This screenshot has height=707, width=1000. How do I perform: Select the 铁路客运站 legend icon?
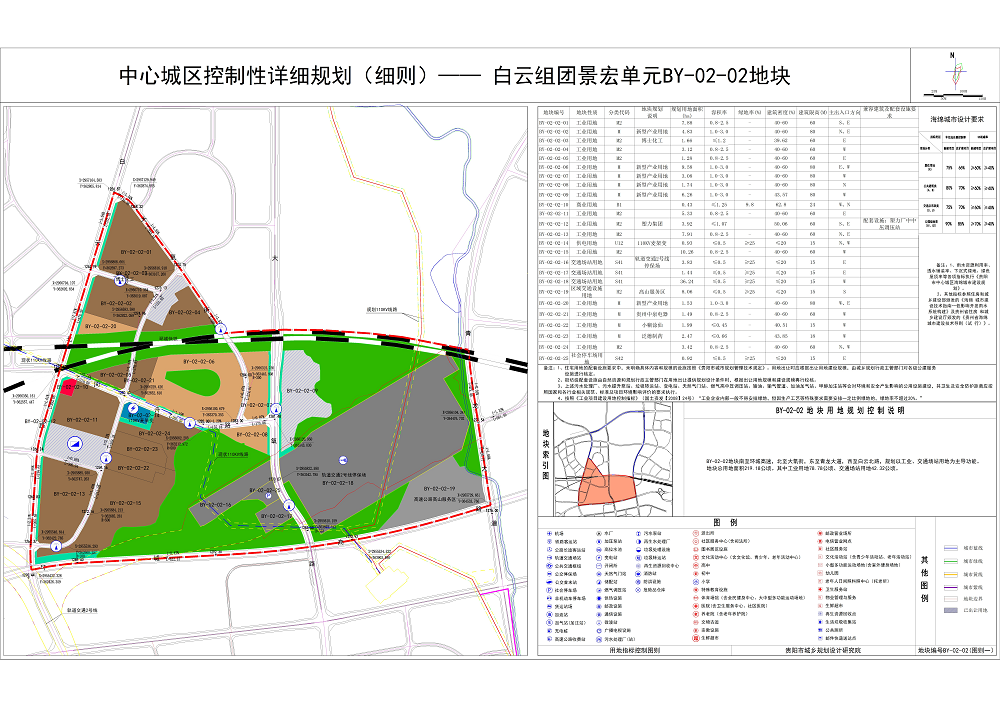click(549, 541)
